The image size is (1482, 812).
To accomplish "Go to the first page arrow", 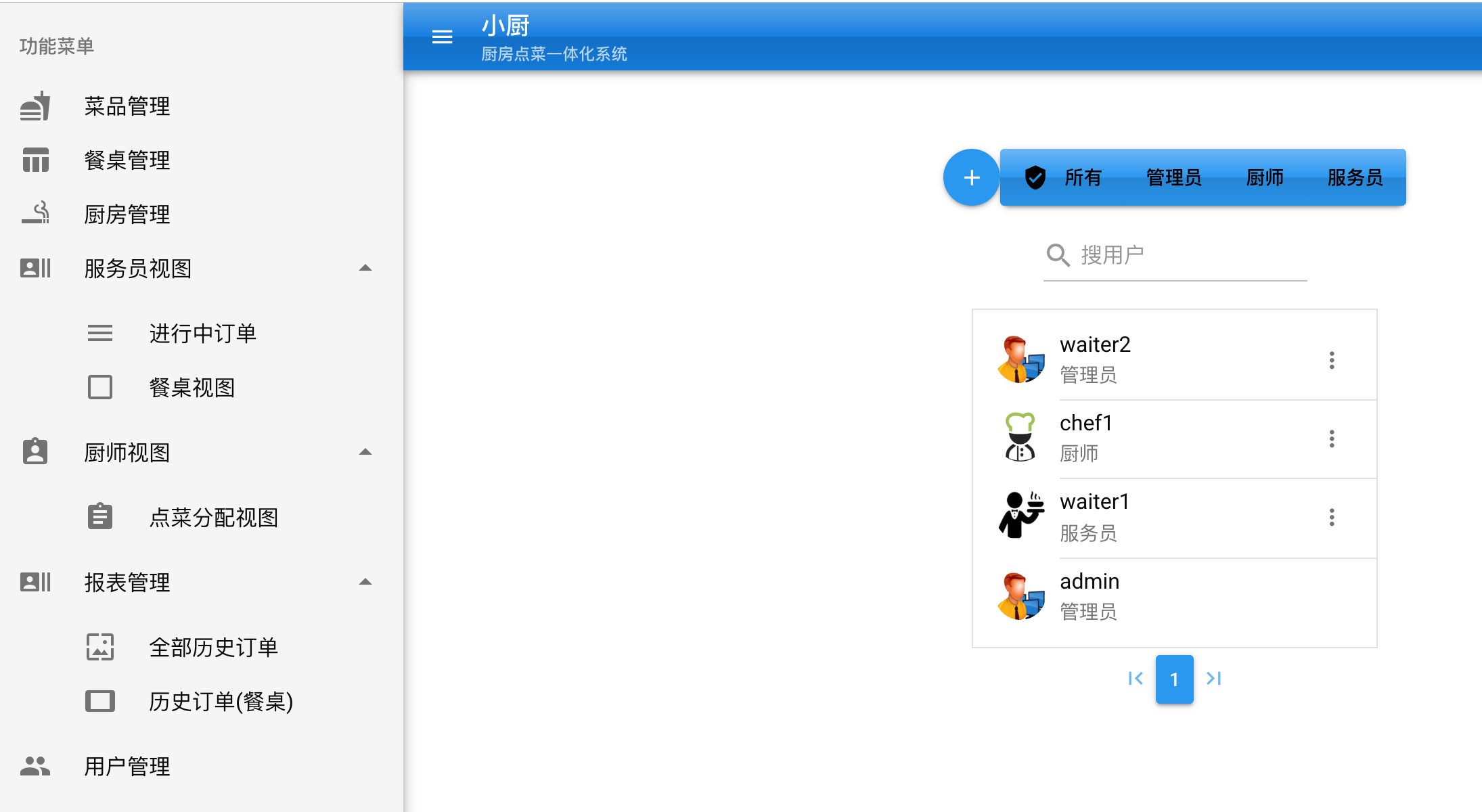I will (1136, 679).
